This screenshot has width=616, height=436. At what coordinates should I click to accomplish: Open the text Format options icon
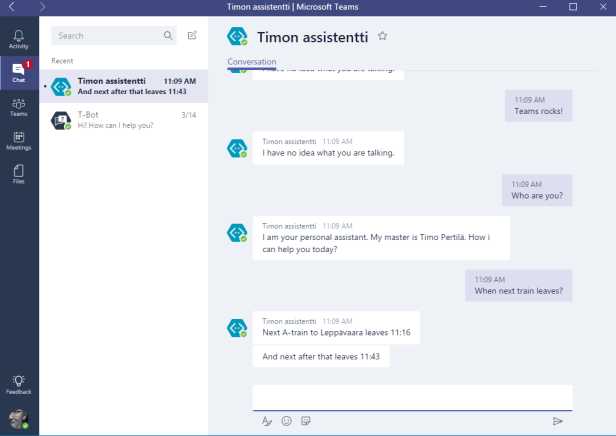click(x=267, y=421)
